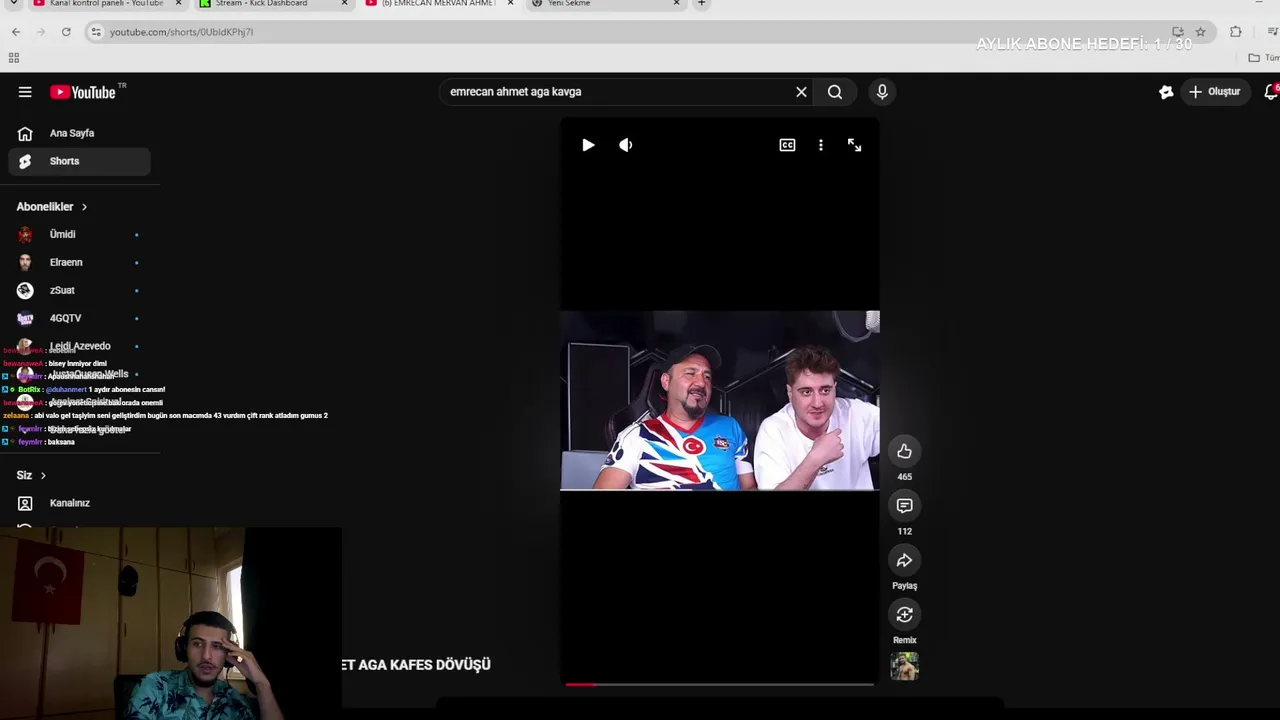The image size is (1280, 720).
Task: Open 4GQTV subscription channel
Action: click(x=80, y=318)
